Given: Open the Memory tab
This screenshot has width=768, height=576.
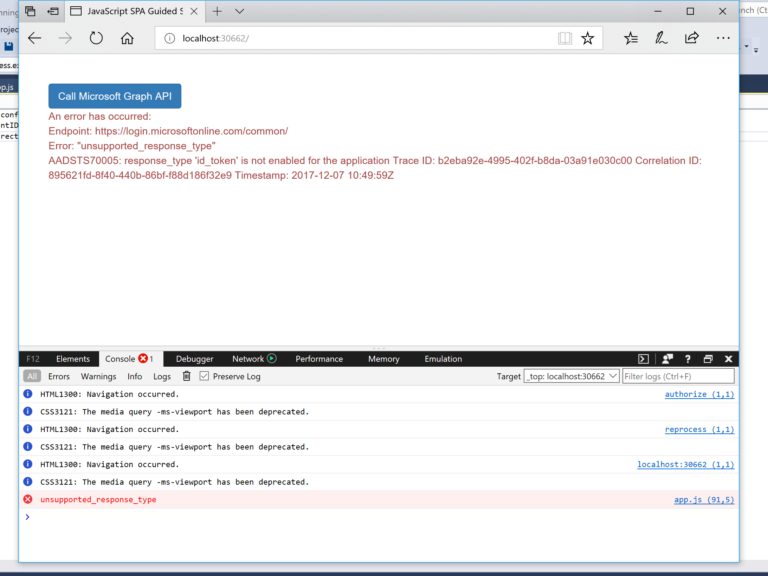Looking at the screenshot, I should [x=384, y=359].
